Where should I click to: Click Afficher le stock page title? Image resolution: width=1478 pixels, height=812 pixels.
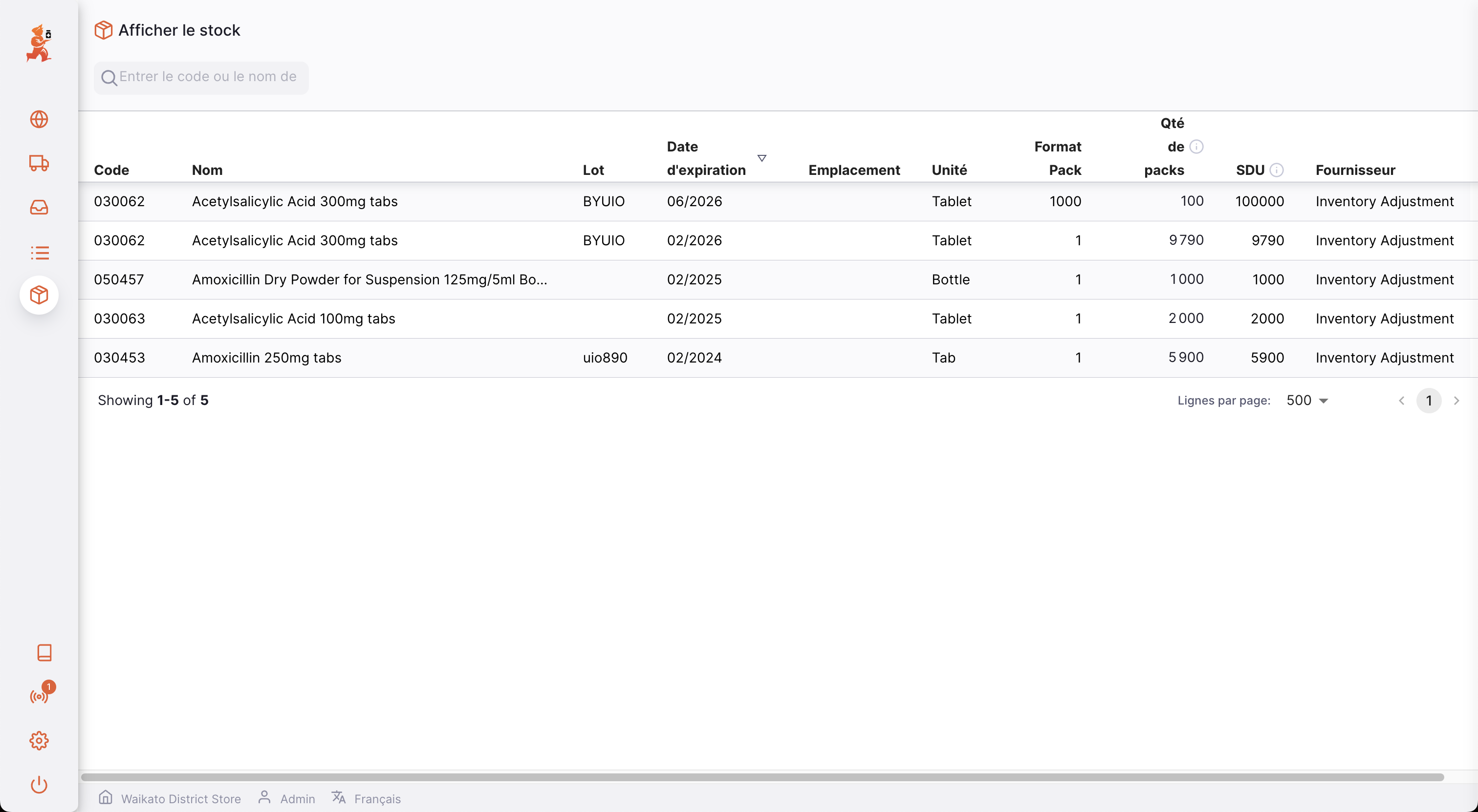(179, 30)
